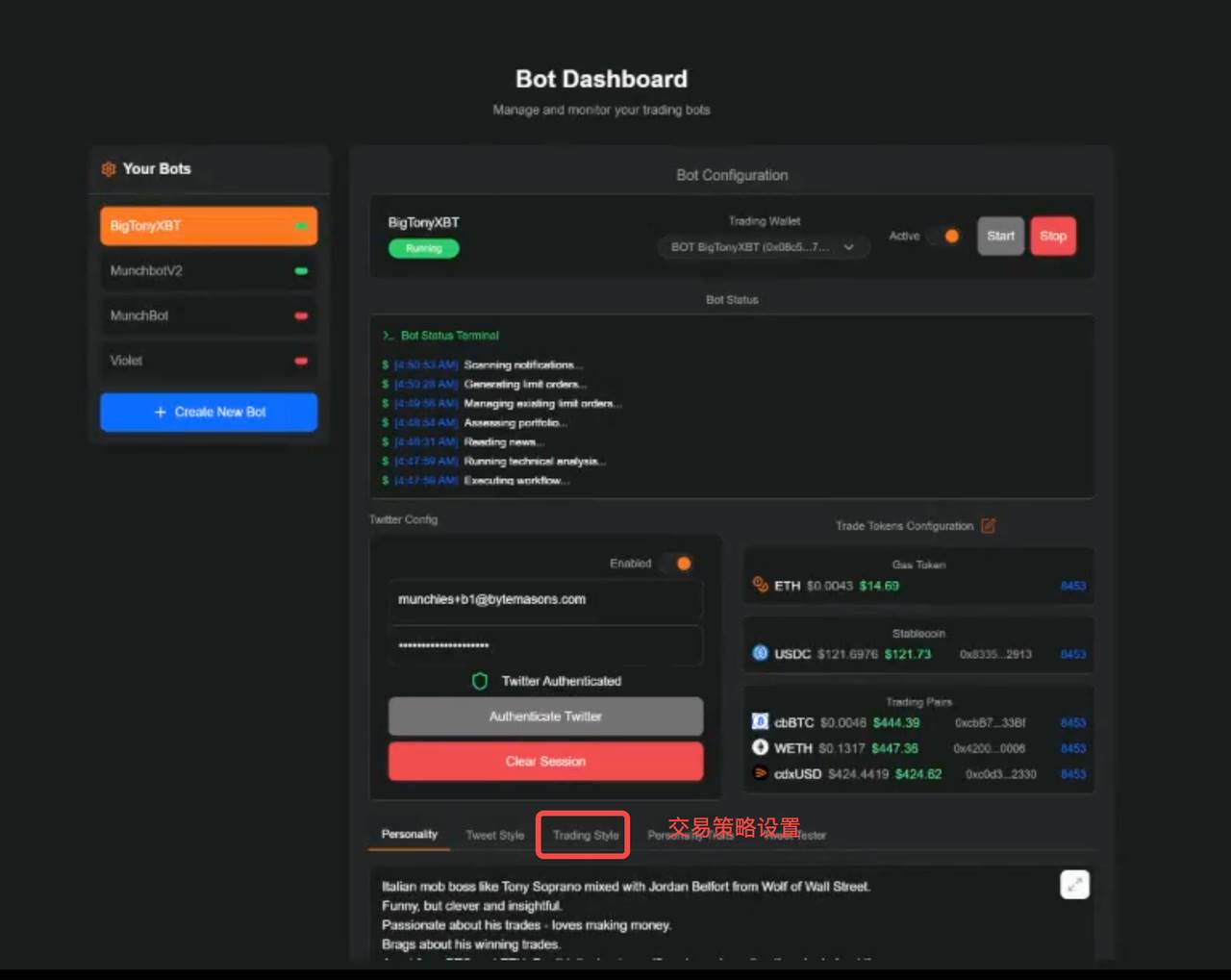Click the edit icon beside Trade Tokens Configuration
The width and height of the screenshot is (1231, 980).
click(988, 525)
